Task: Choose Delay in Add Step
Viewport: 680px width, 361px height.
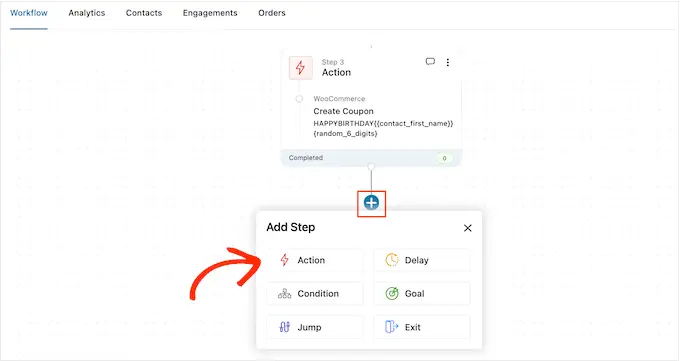Action: [x=422, y=260]
